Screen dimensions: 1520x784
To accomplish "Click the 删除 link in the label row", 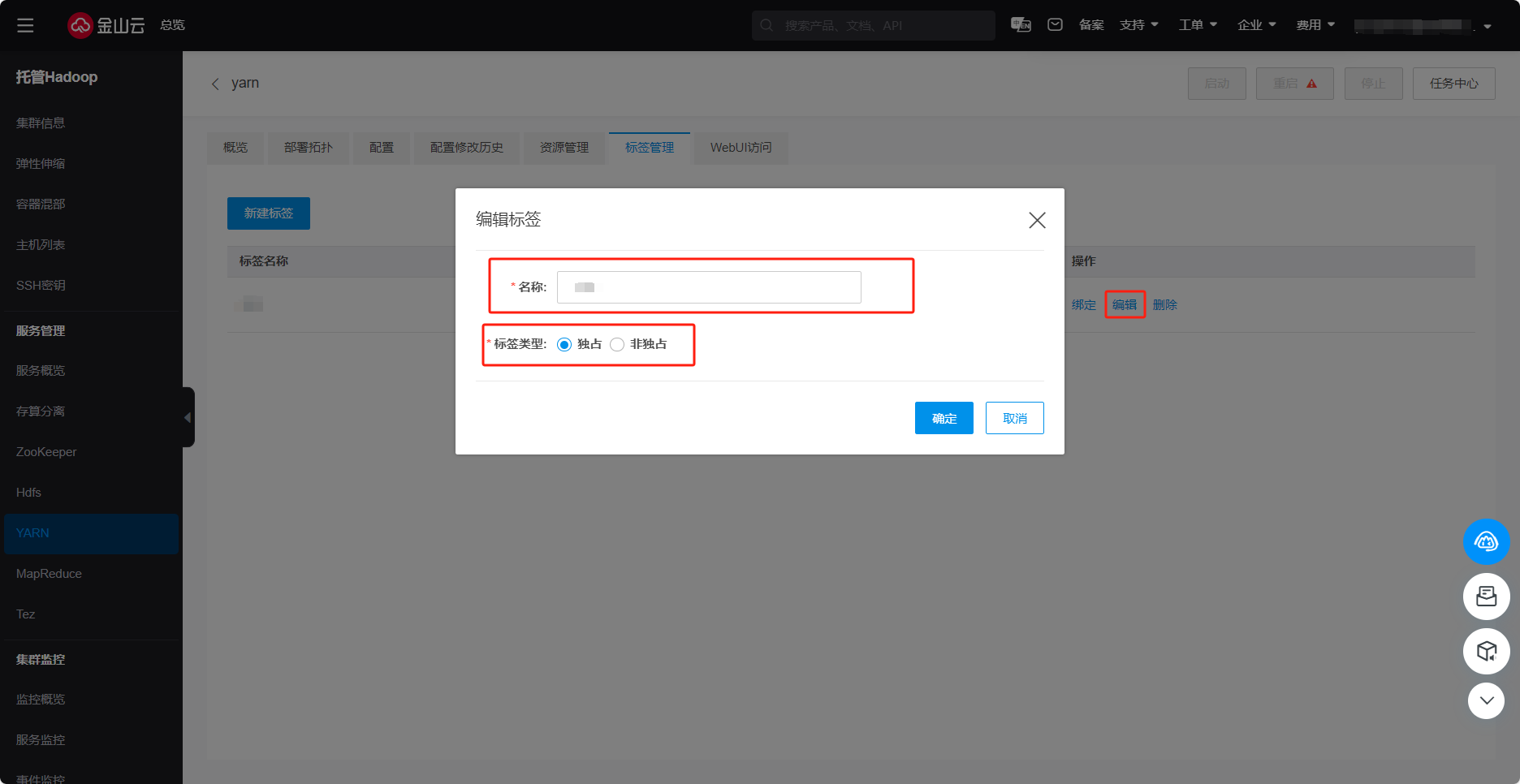I will [x=1165, y=305].
